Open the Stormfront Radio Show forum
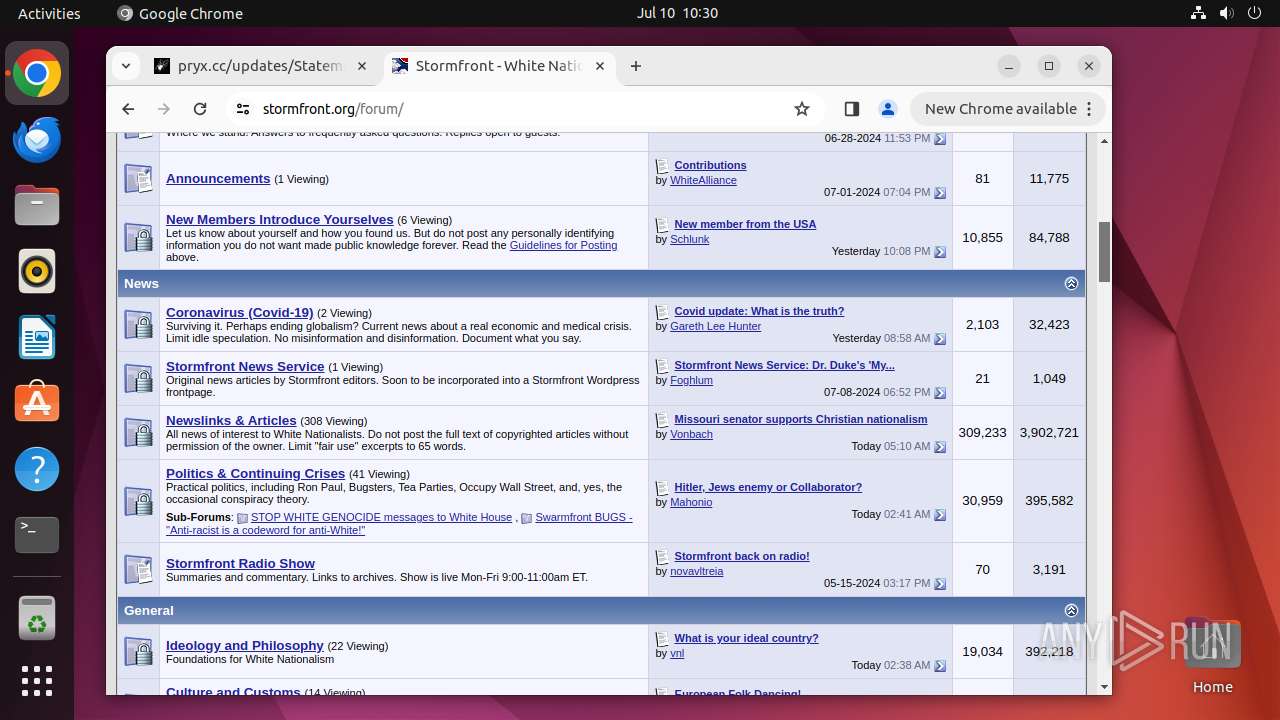1280x720 pixels. coord(240,563)
